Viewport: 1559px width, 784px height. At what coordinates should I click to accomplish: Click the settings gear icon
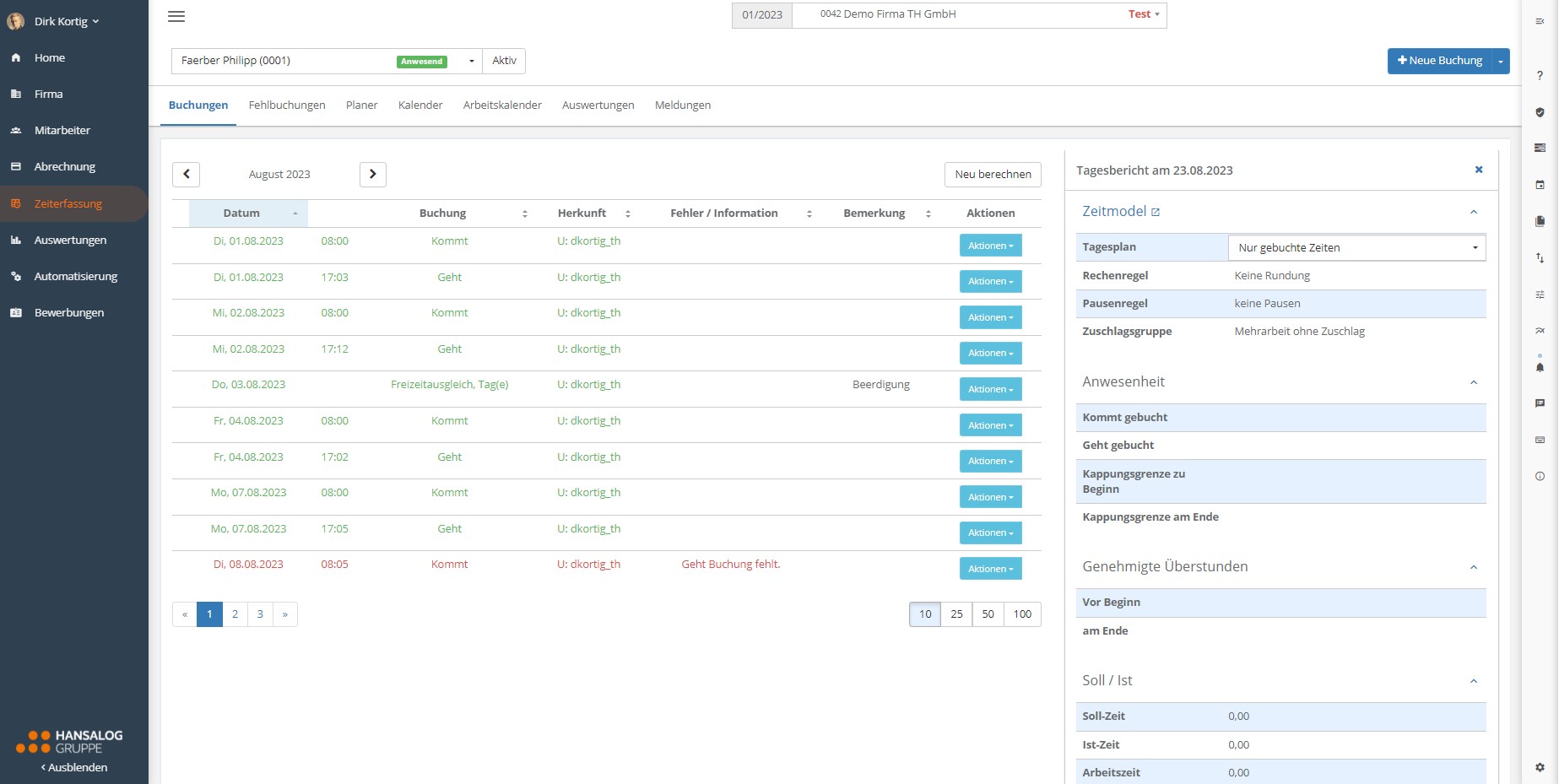pos(1540,767)
